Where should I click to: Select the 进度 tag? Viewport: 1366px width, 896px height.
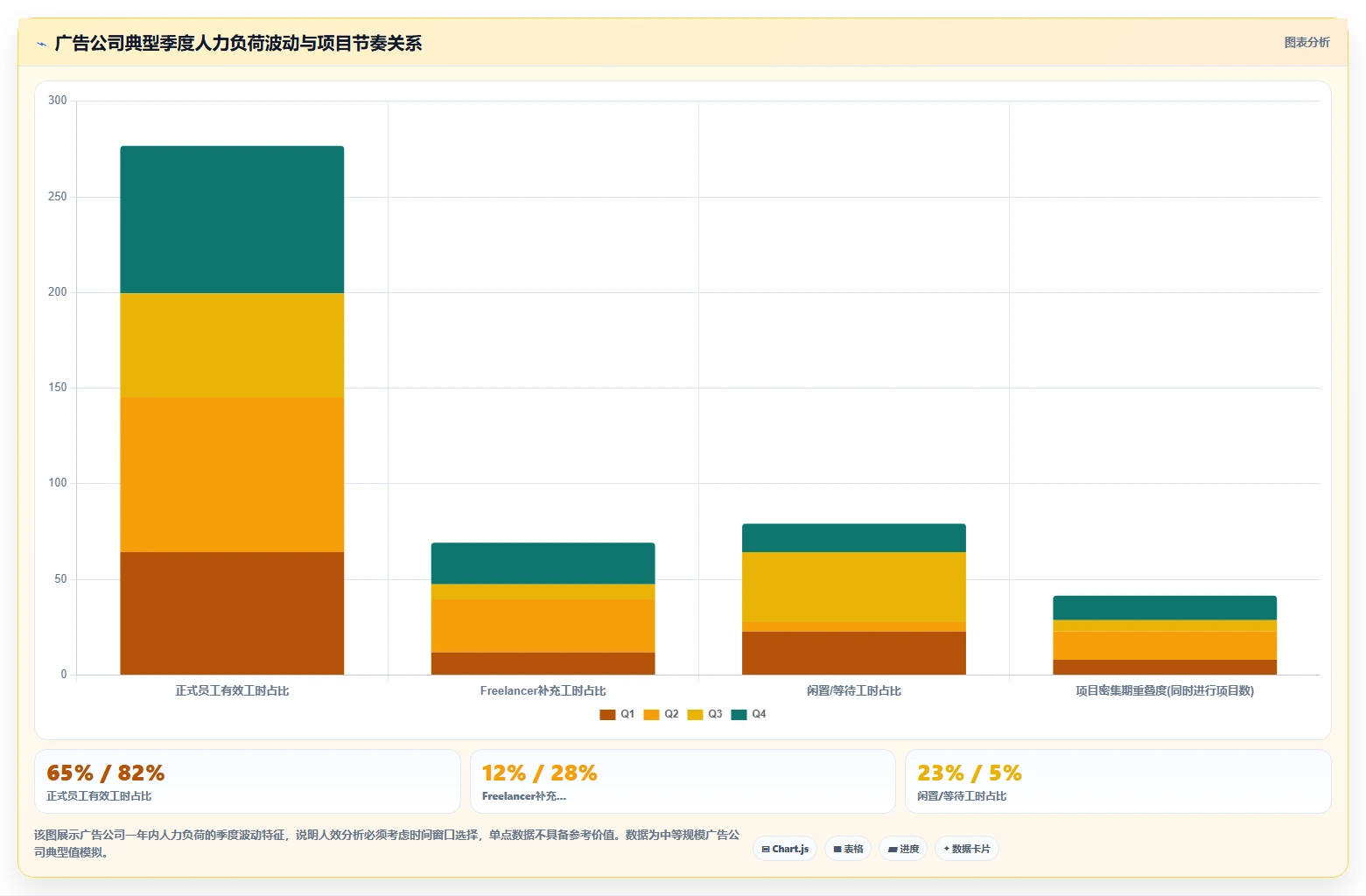coord(903,849)
